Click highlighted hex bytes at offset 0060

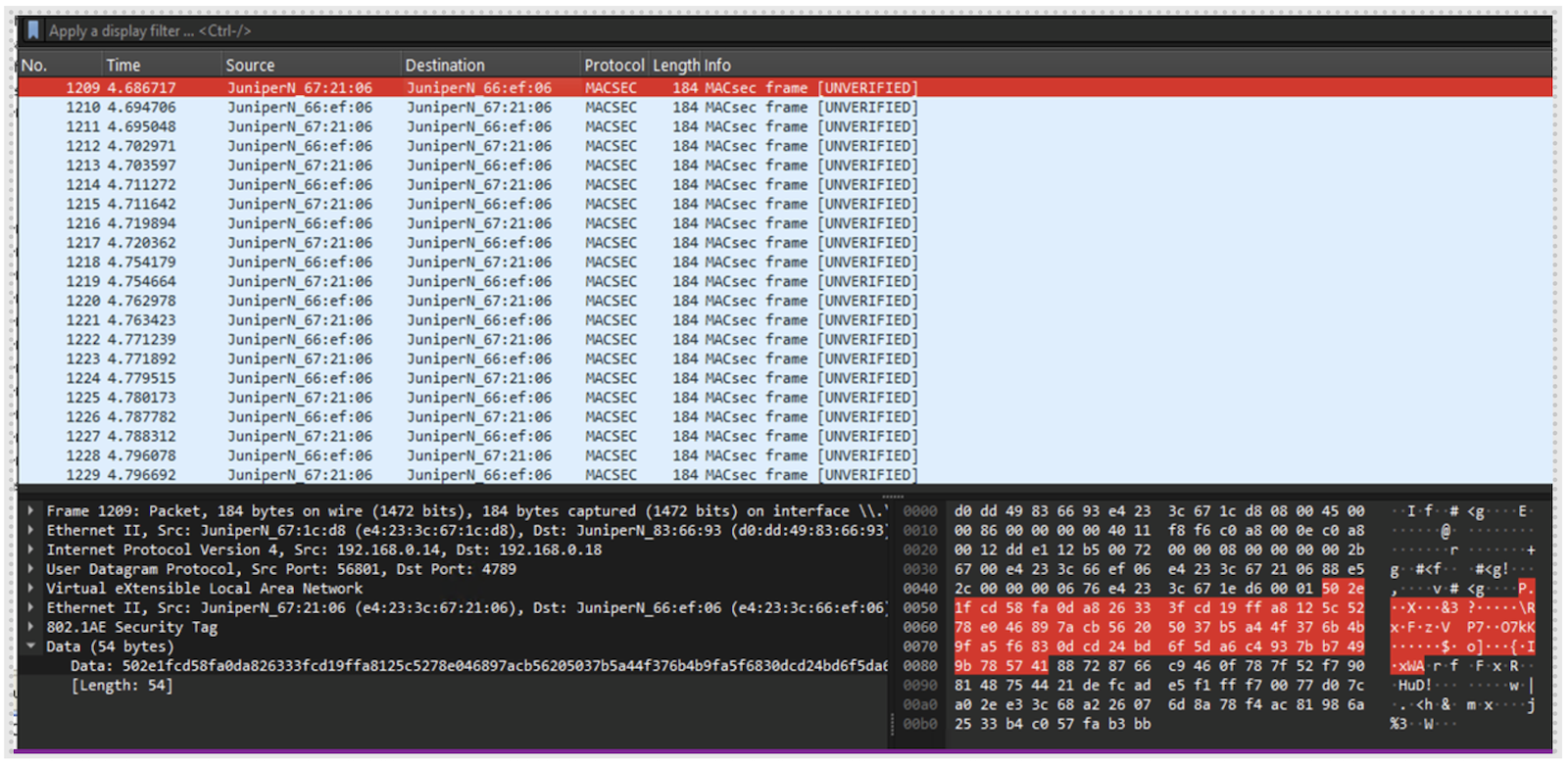pos(1159,627)
